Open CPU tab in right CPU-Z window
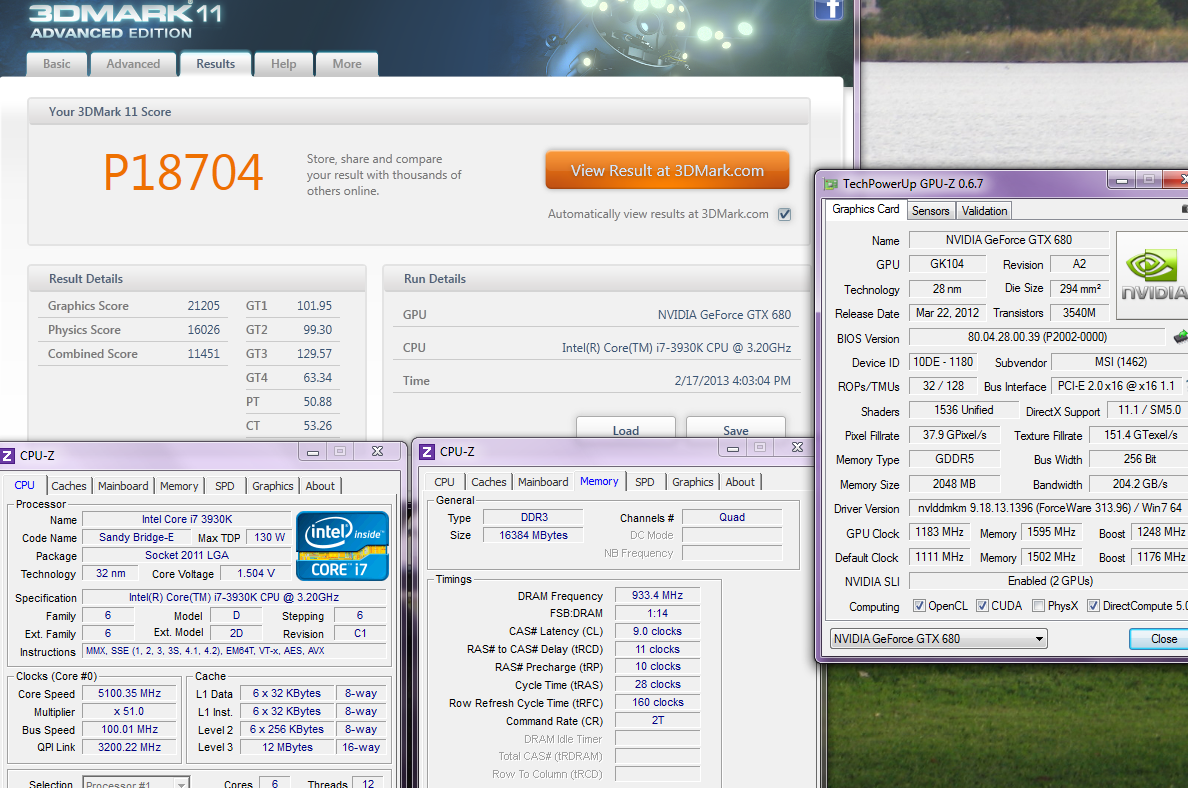 pos(444,482)
